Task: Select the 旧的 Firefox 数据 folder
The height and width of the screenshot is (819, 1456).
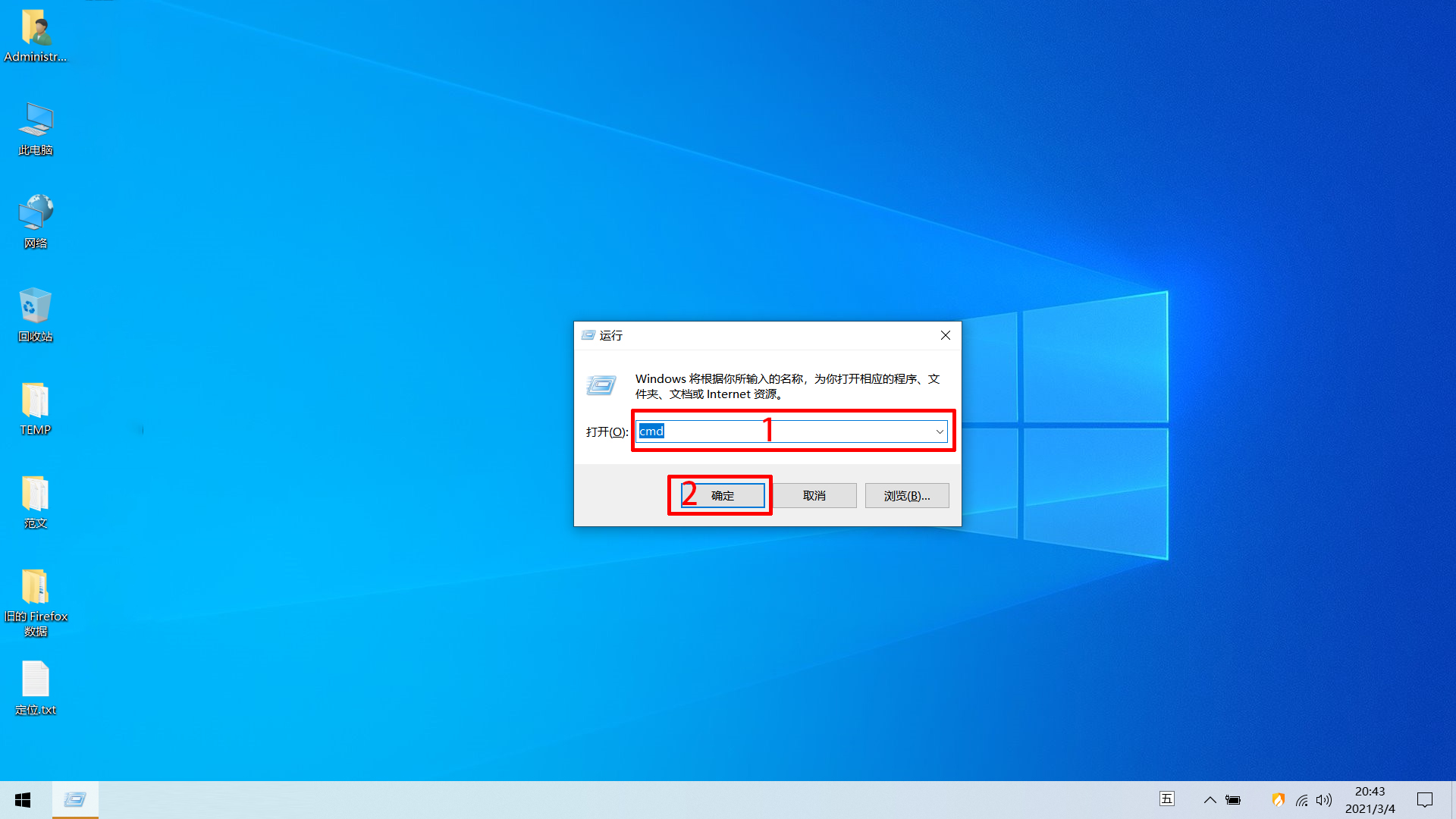Action: point(36,603)
